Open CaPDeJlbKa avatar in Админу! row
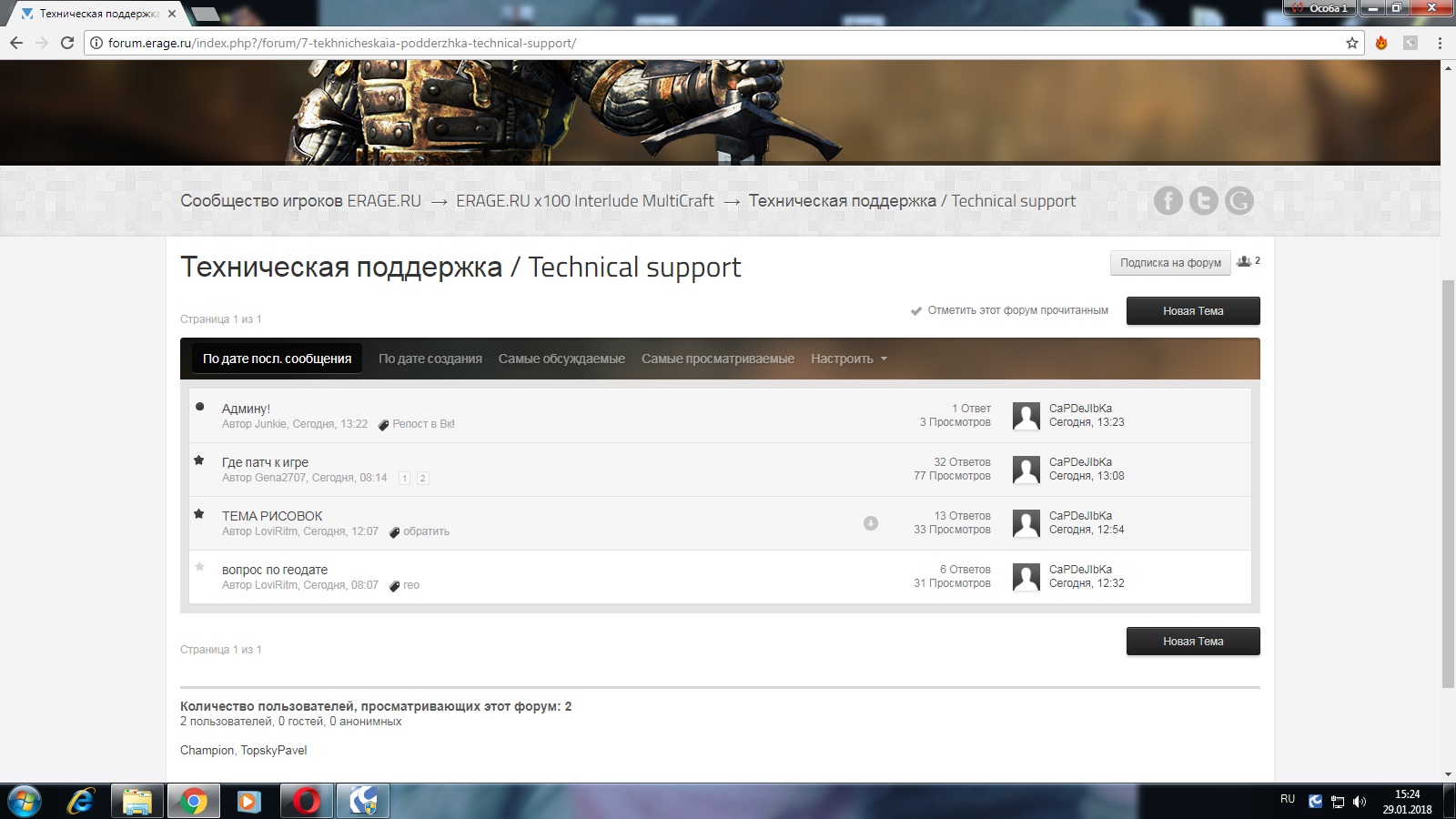Viewport: 1456px width, 819px height. point(1026,416)
